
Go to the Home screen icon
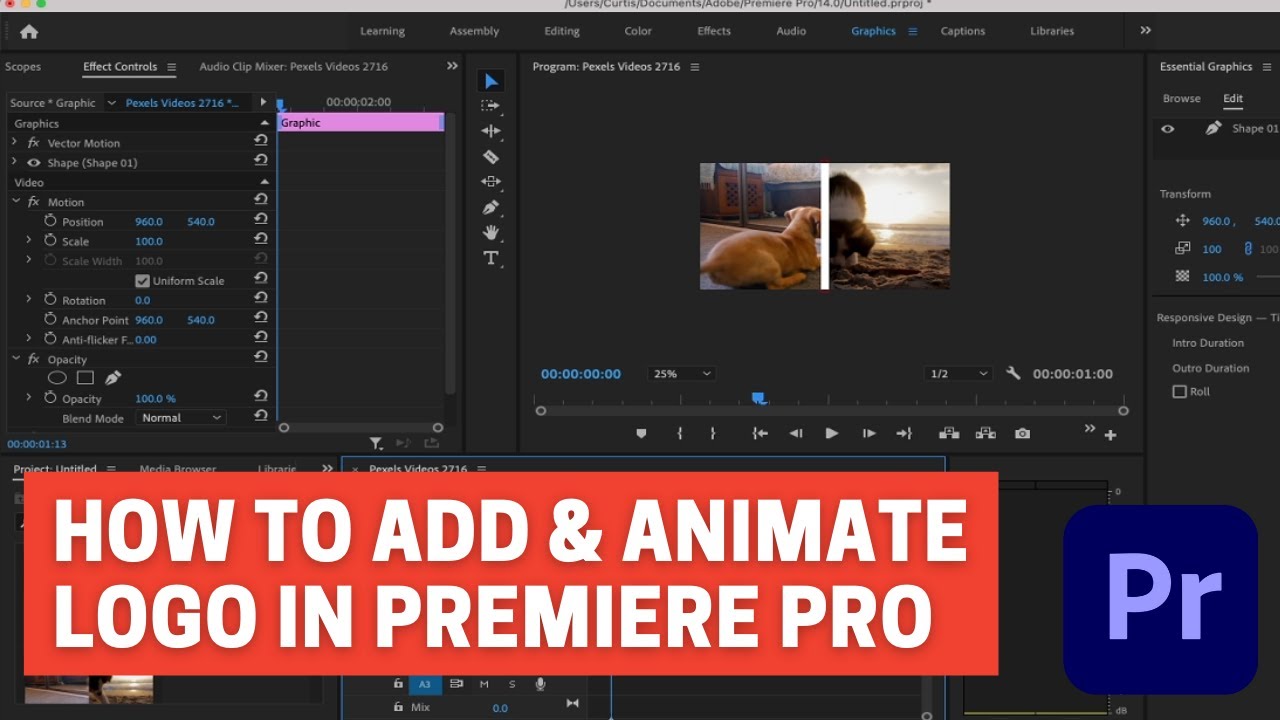(29, 31)
